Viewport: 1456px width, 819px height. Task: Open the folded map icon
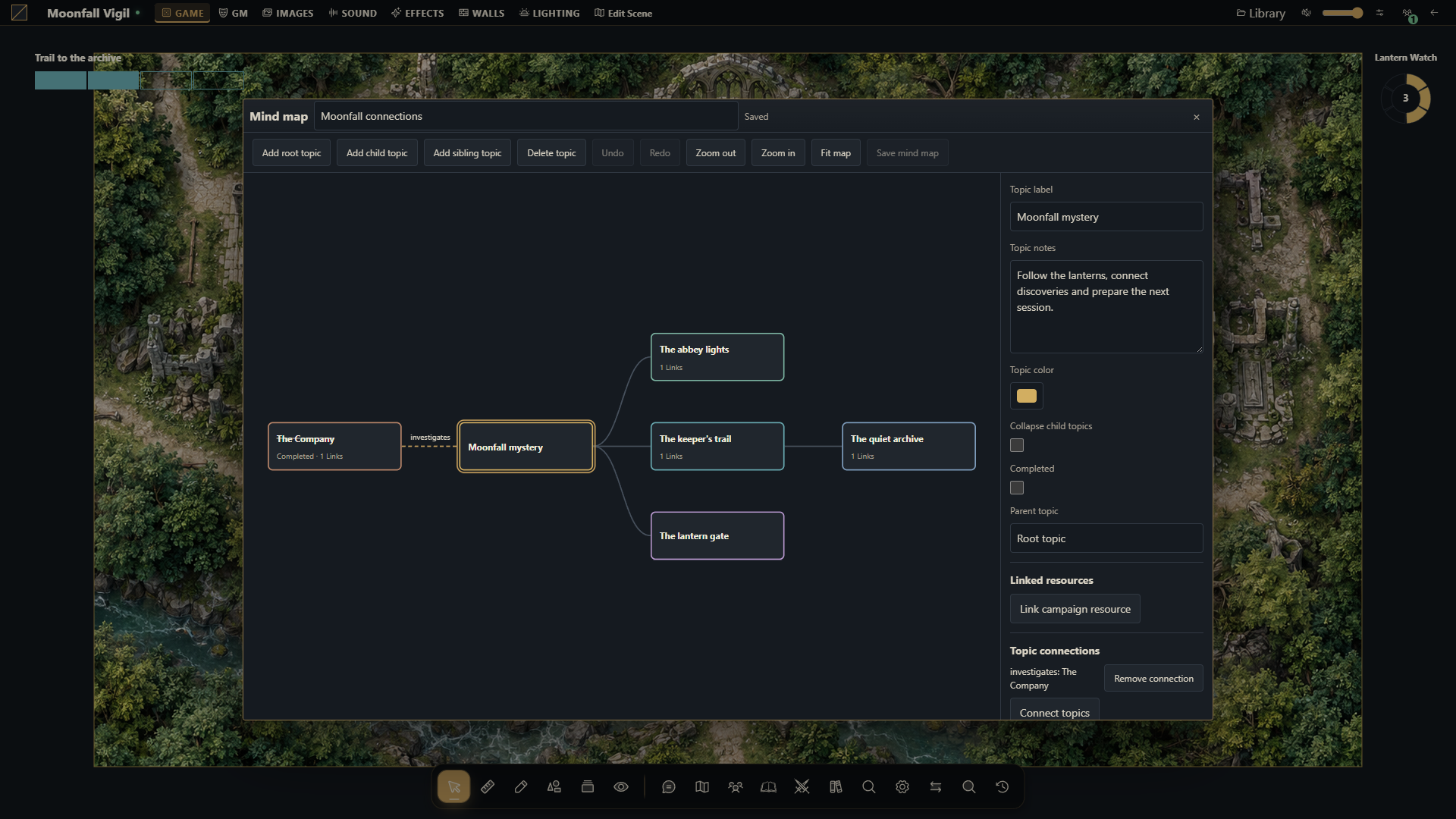click(x=702, y=787)
